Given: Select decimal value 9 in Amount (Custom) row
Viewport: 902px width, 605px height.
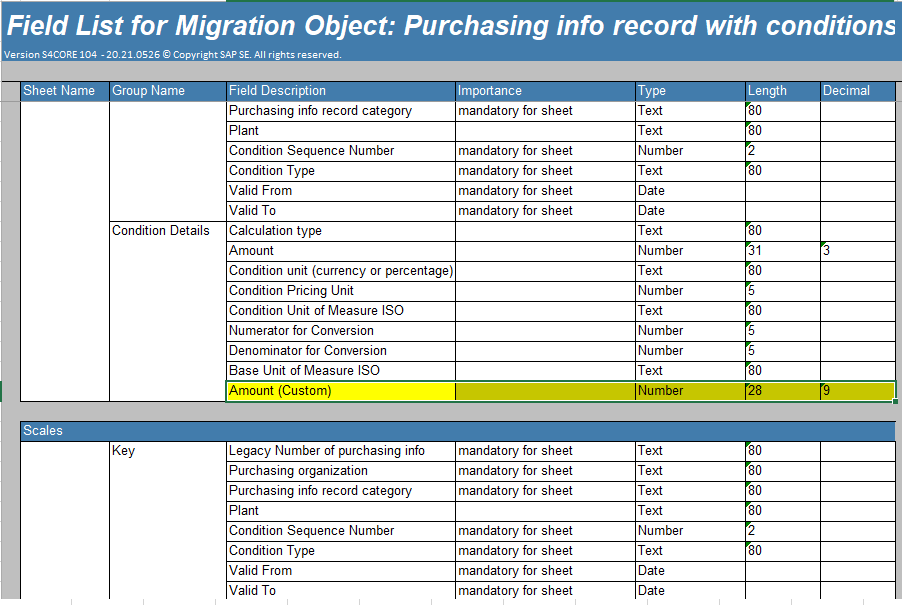Looking at the screenshot, I should pyautogui.click(x=858, y=391).
